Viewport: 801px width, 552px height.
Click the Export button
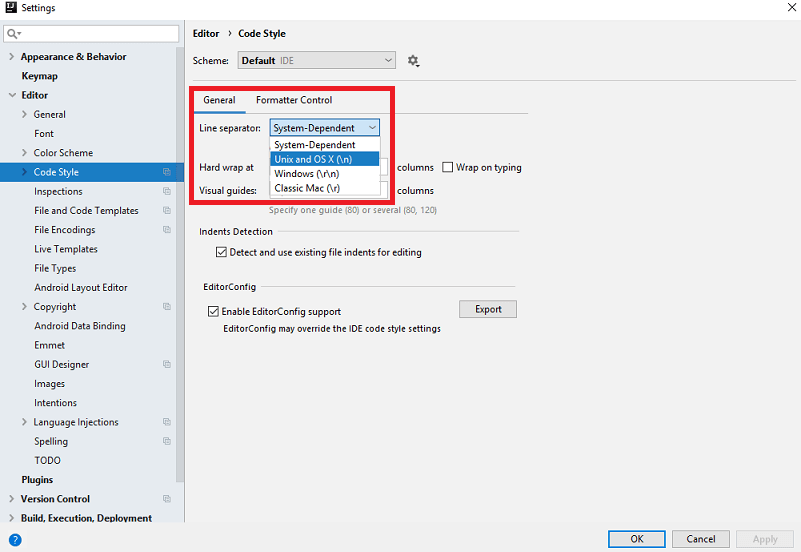pyautogui.click(x=488, y=309)
